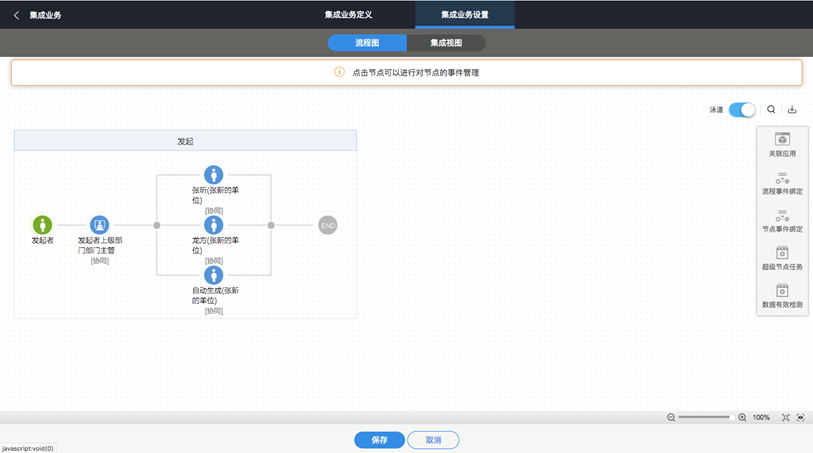Open the 超级节点任务 panel icon
The width and height of the screenshot is (813, 453).
(x=782, y=253)
